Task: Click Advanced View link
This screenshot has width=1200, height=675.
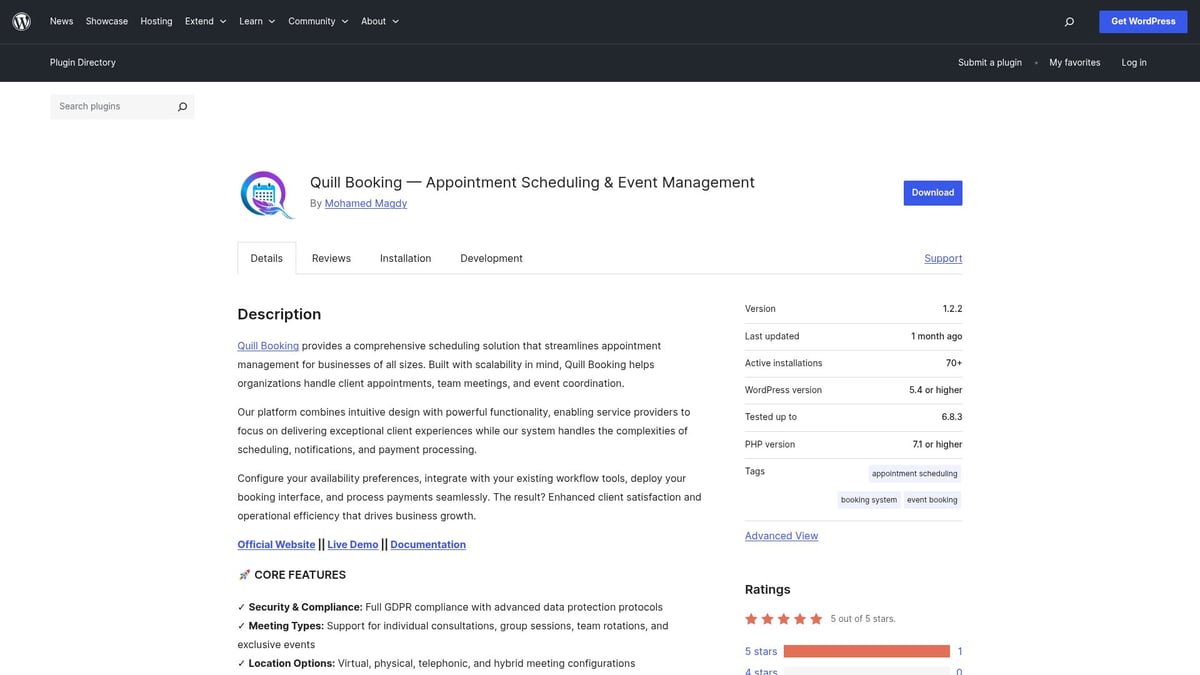Action: click(x=781, y=535)
